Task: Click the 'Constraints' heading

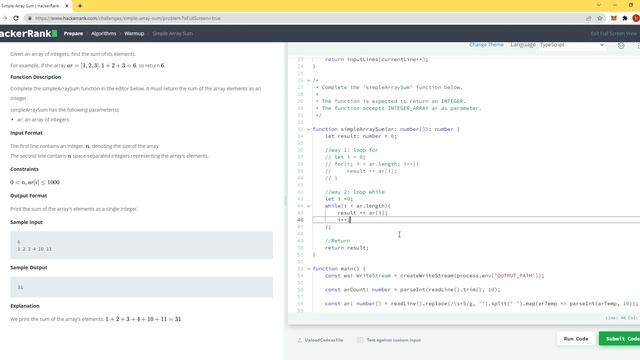Action: (x=24, y=169)
